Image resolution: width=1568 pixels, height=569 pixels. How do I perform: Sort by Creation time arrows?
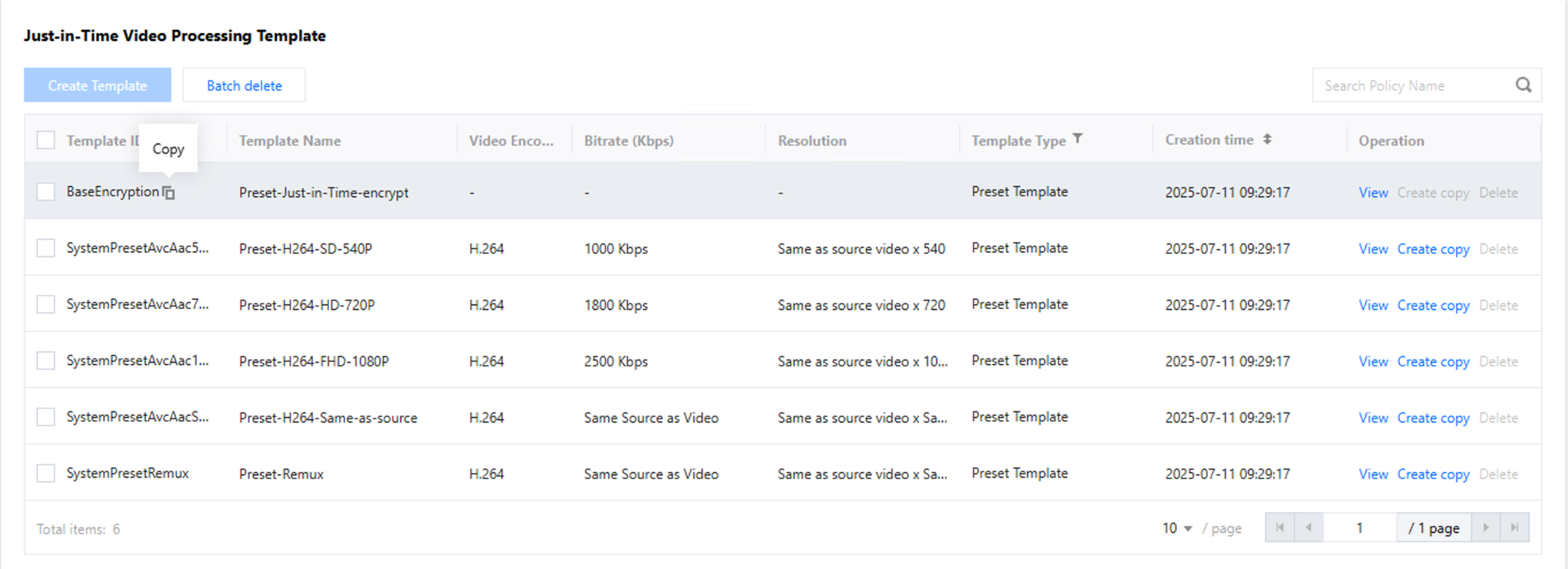click(1267, 139)
